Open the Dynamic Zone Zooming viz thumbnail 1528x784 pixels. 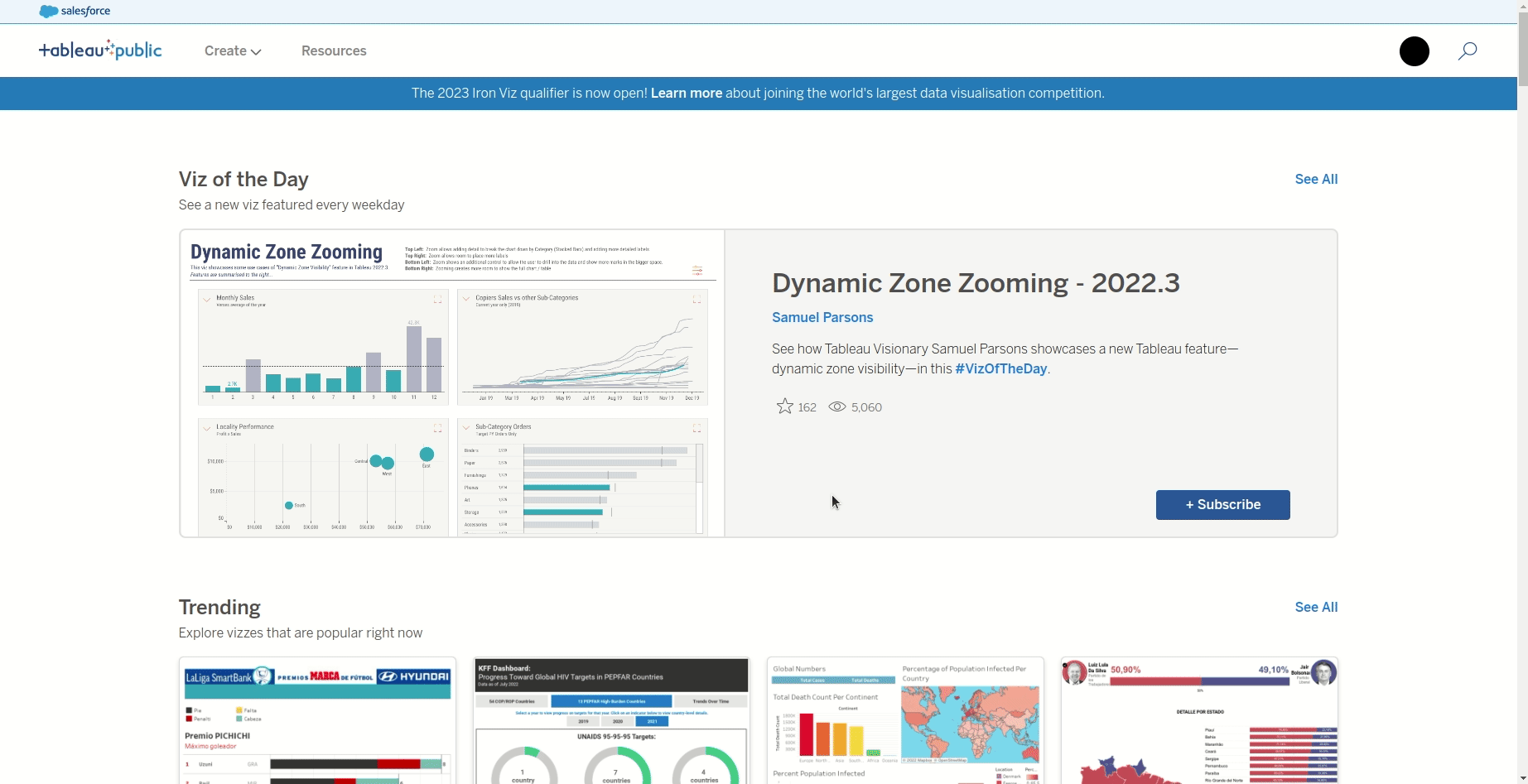coord(452,383)
